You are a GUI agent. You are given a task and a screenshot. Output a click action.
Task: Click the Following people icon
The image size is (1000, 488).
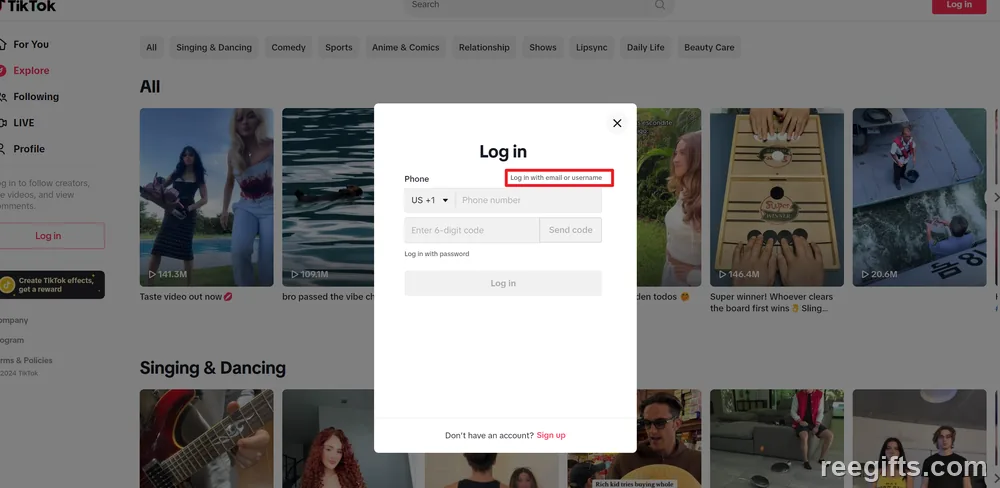point(3,97)
